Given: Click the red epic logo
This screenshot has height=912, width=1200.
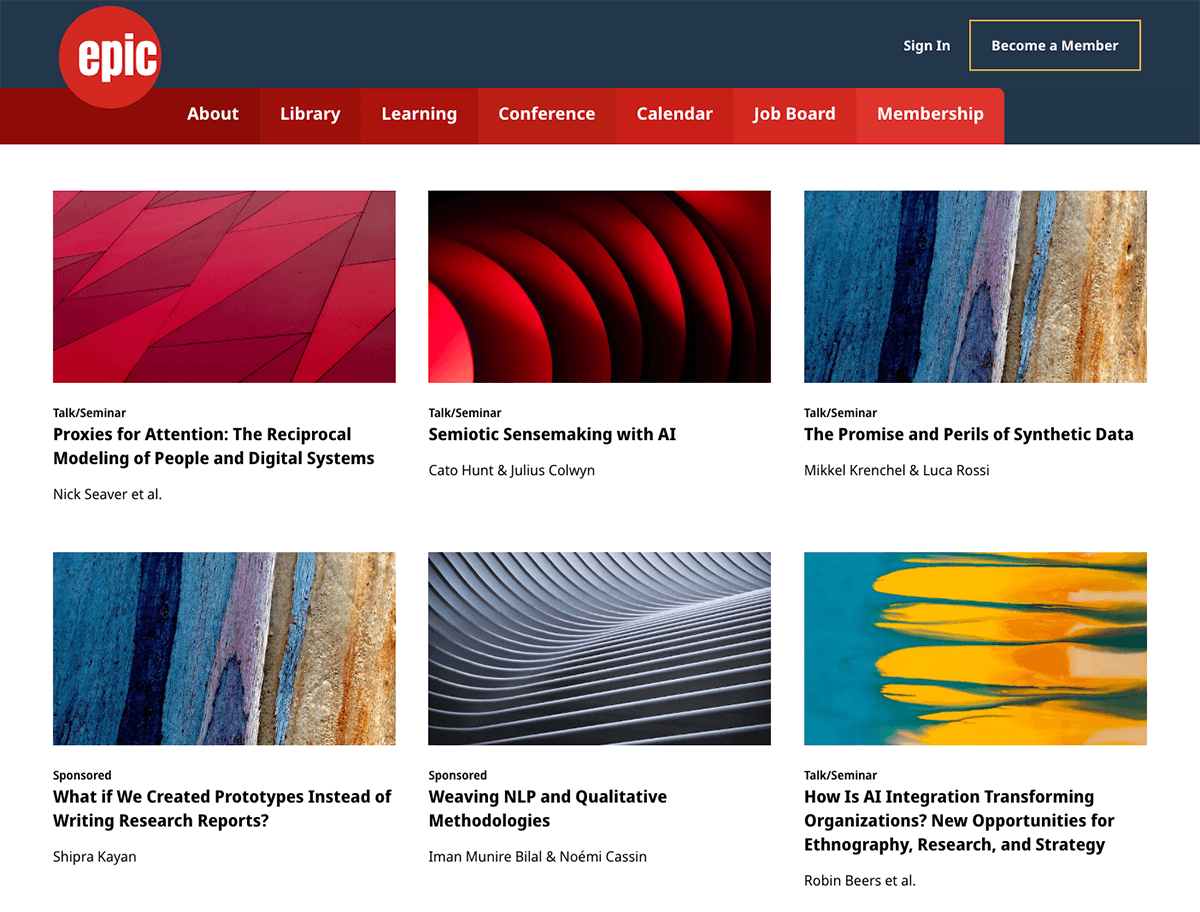Looking at the screenshot, I should 109,58.
